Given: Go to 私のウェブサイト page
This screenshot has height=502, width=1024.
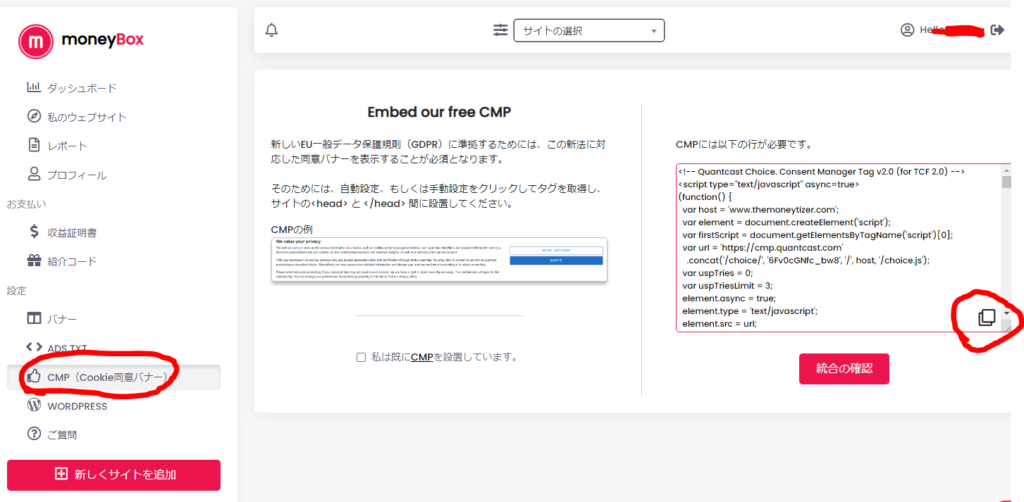Looking at the screenshot, I should point(86,117).
